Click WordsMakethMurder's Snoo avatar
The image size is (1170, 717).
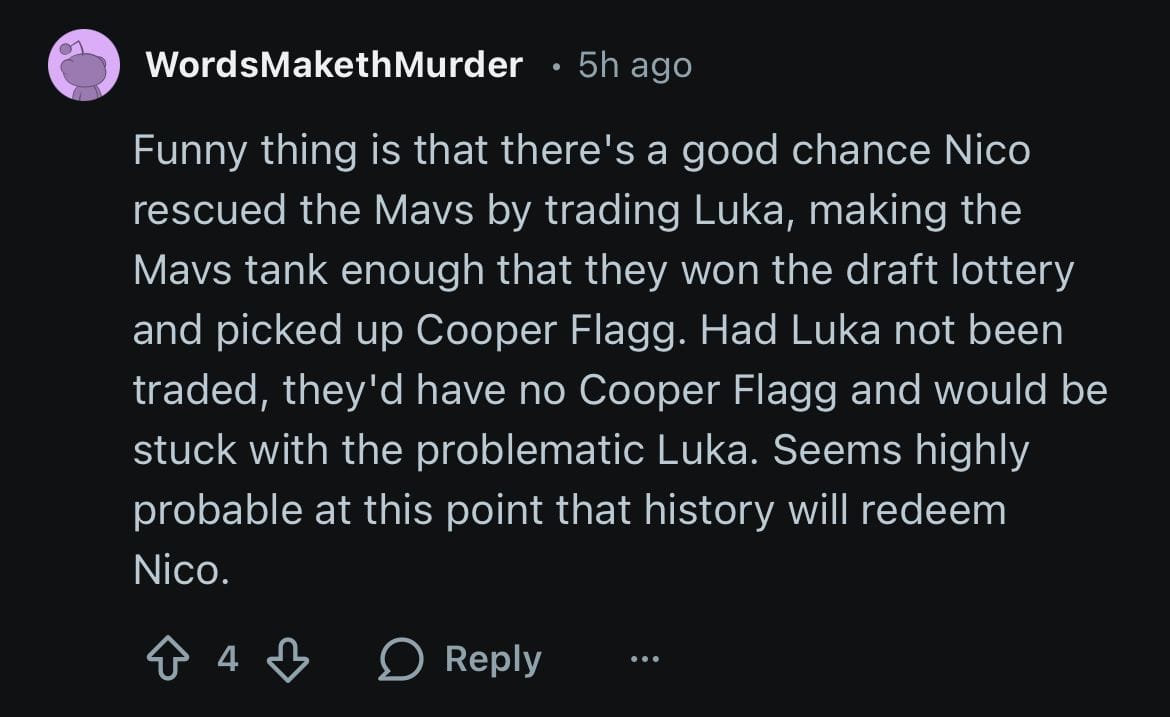pyautogui.click(x=85, y=66)
